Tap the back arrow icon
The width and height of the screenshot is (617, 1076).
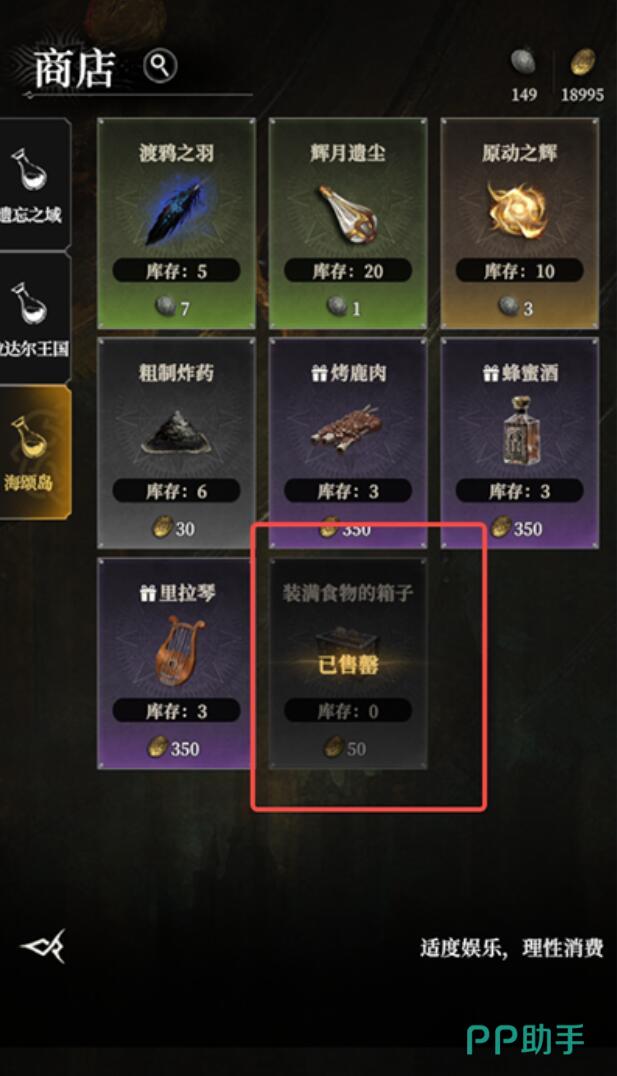pos(44,946)
